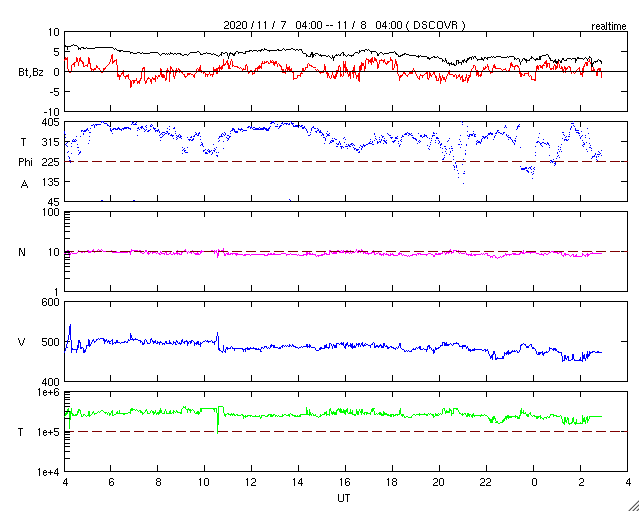This screenshot has width=640, height=512.
Task: Click the "600" tick of the V panel
Action: [51, 303]
